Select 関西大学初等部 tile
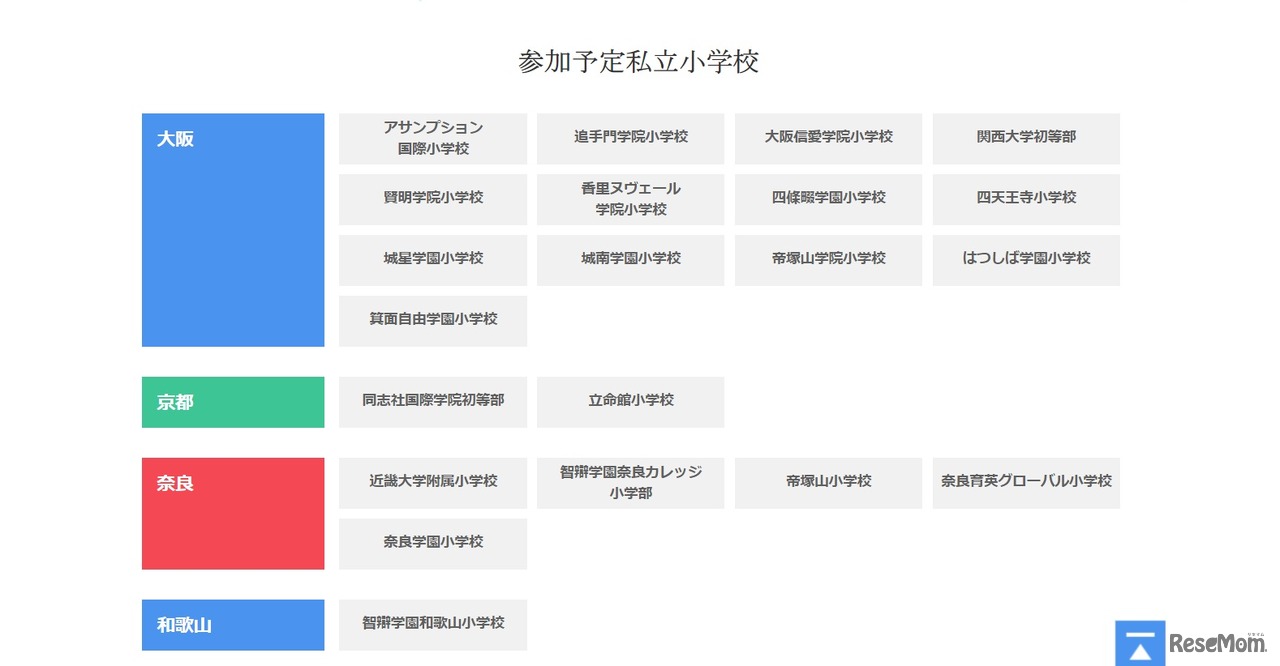 click(x=1026, y=138)
